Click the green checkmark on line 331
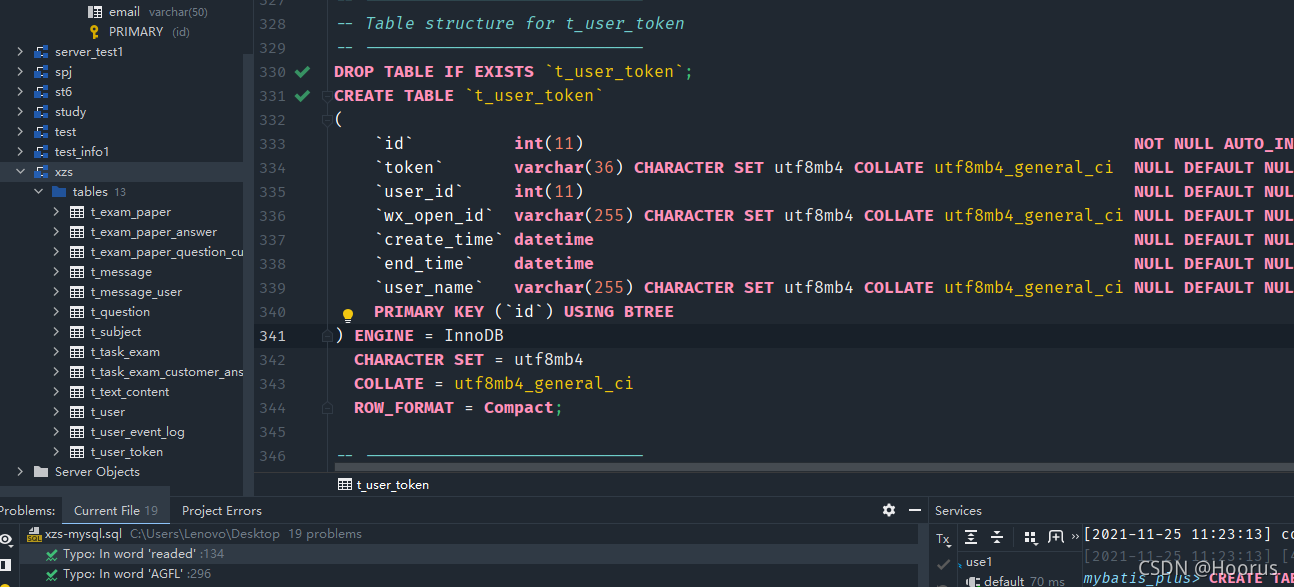The width and height of the screenshot is (1294, 587). [x=302, y=96]
